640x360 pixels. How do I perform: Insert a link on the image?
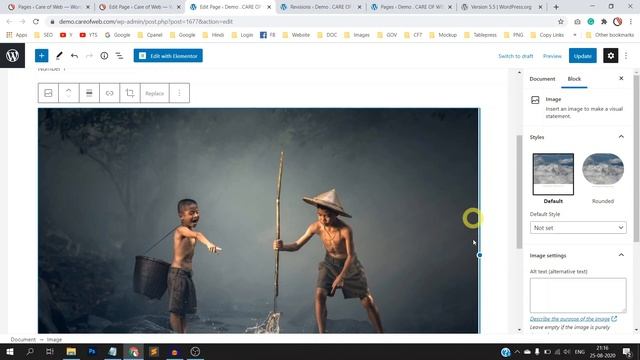[x=109, y=93]
